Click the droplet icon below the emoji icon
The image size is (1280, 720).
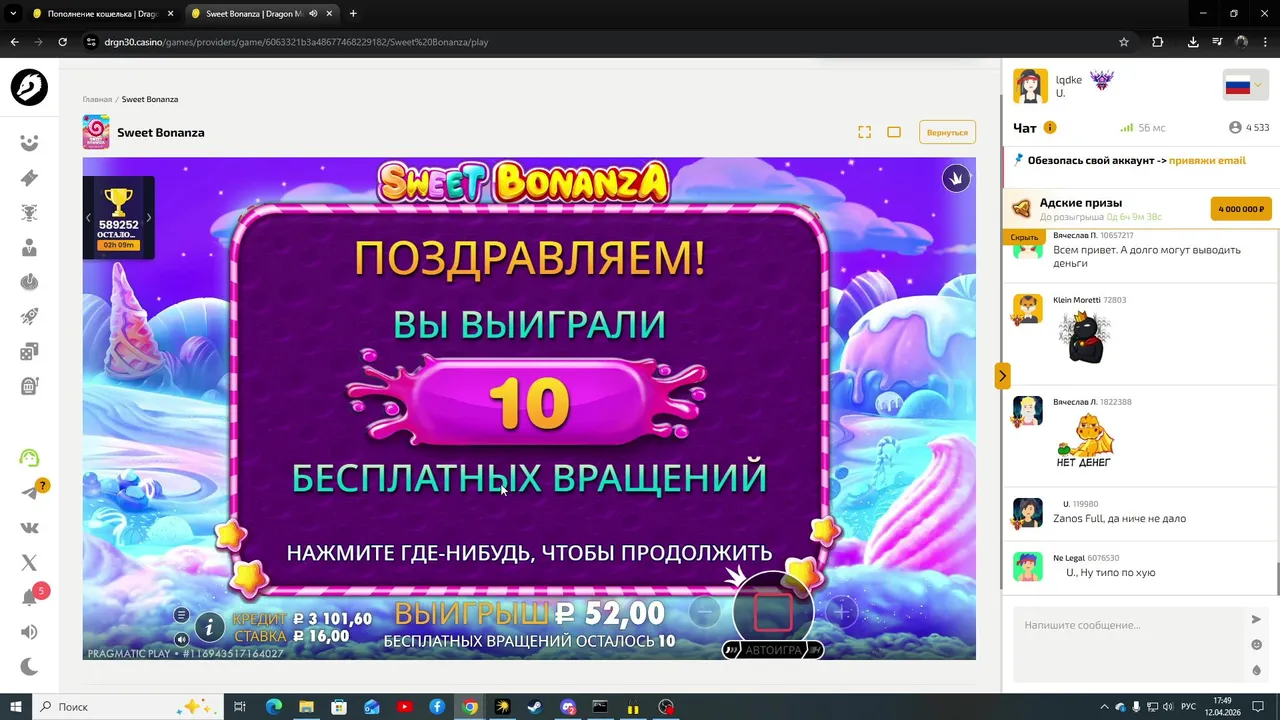pyautogui.click(x=1257, y=670)
